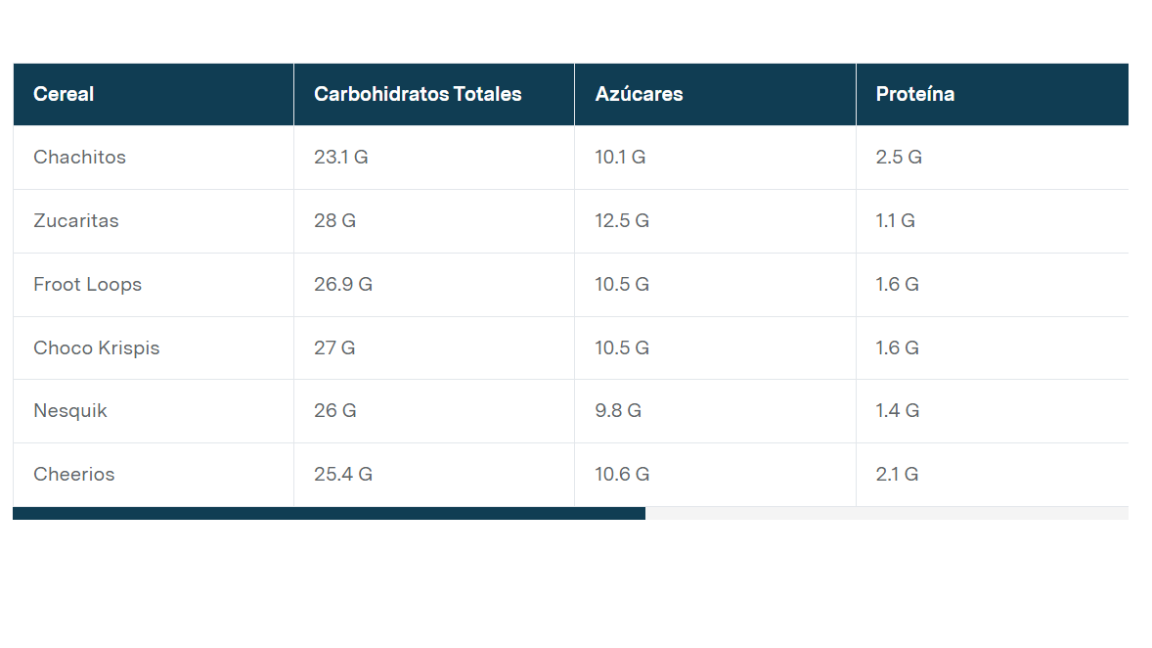1152x648 pixels.
Task: Click the Cereal column header
Action: tap(64, 94)
